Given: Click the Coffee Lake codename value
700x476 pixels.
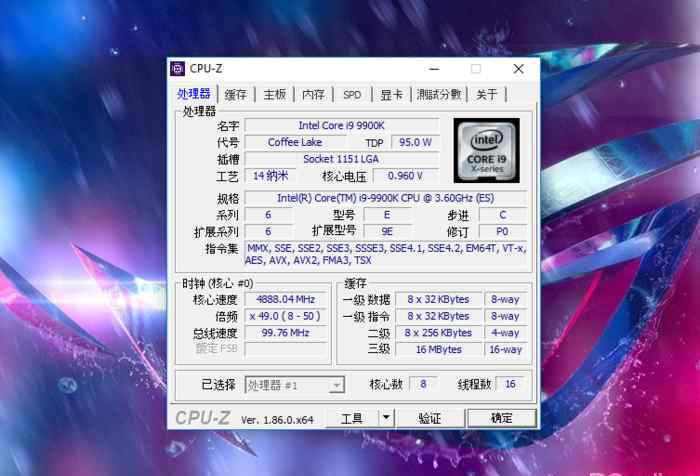Looking at the screenshot, I should click(295, 142).
